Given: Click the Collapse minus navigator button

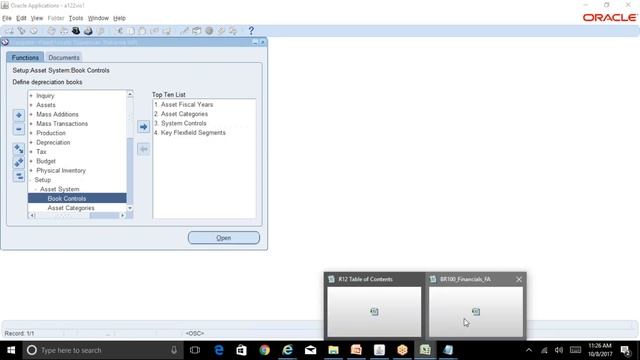Looking at the screenshot, I should tap(19, 129).
